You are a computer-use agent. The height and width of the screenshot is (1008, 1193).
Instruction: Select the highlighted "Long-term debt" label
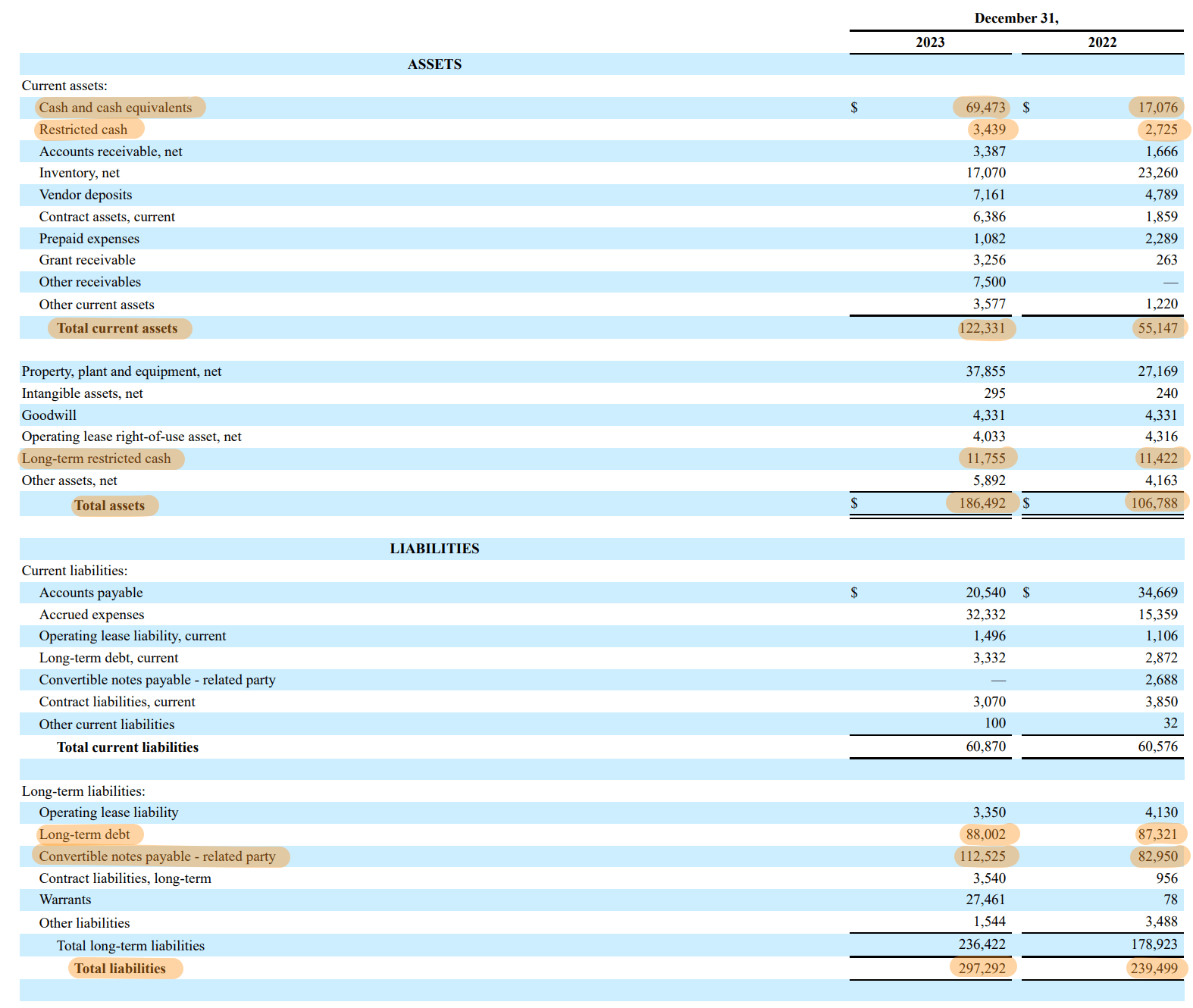click(x=85, y=834)
